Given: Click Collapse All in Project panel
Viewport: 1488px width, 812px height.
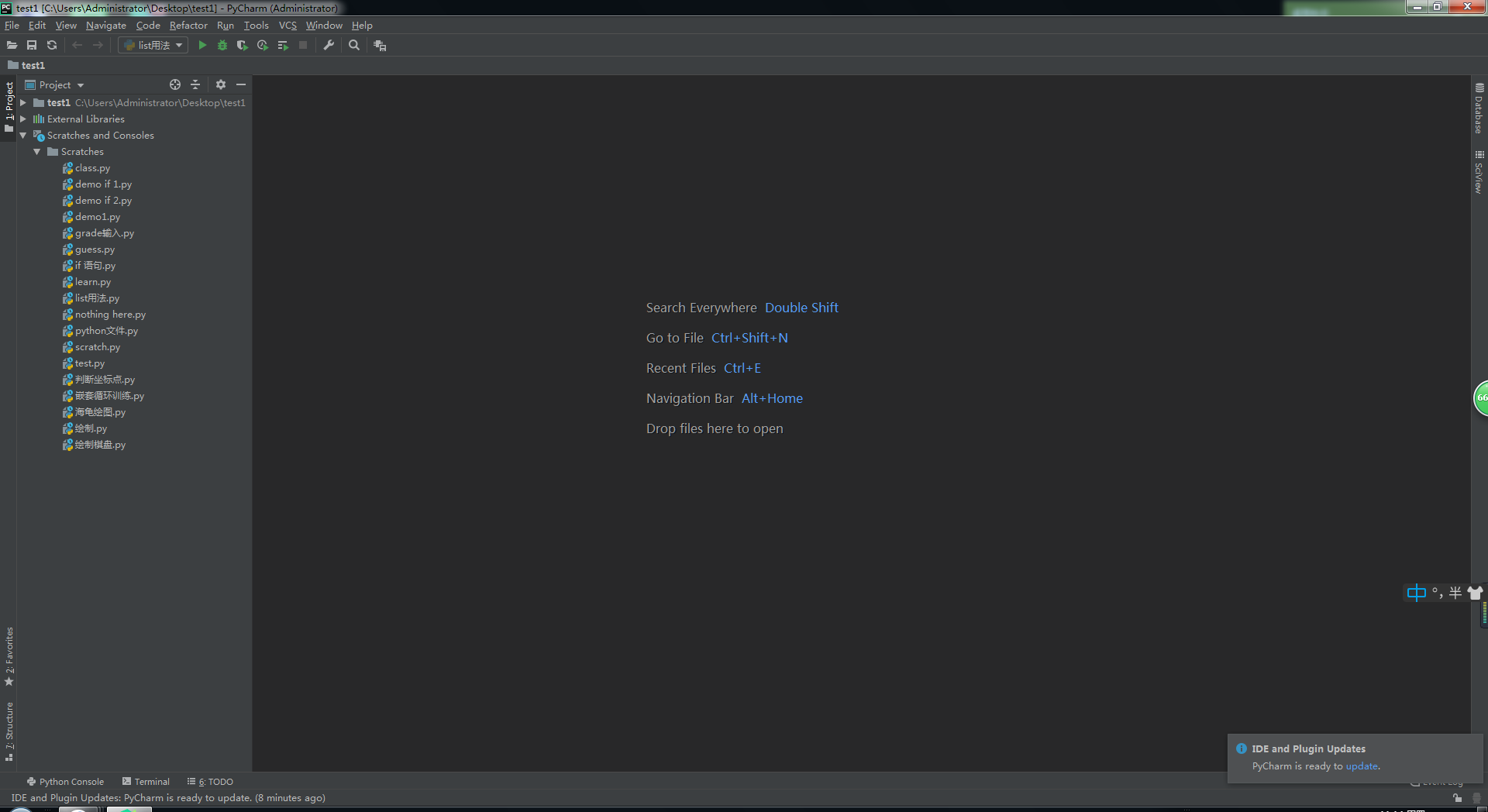Looking at the screenshot, I should coord(195,84).
